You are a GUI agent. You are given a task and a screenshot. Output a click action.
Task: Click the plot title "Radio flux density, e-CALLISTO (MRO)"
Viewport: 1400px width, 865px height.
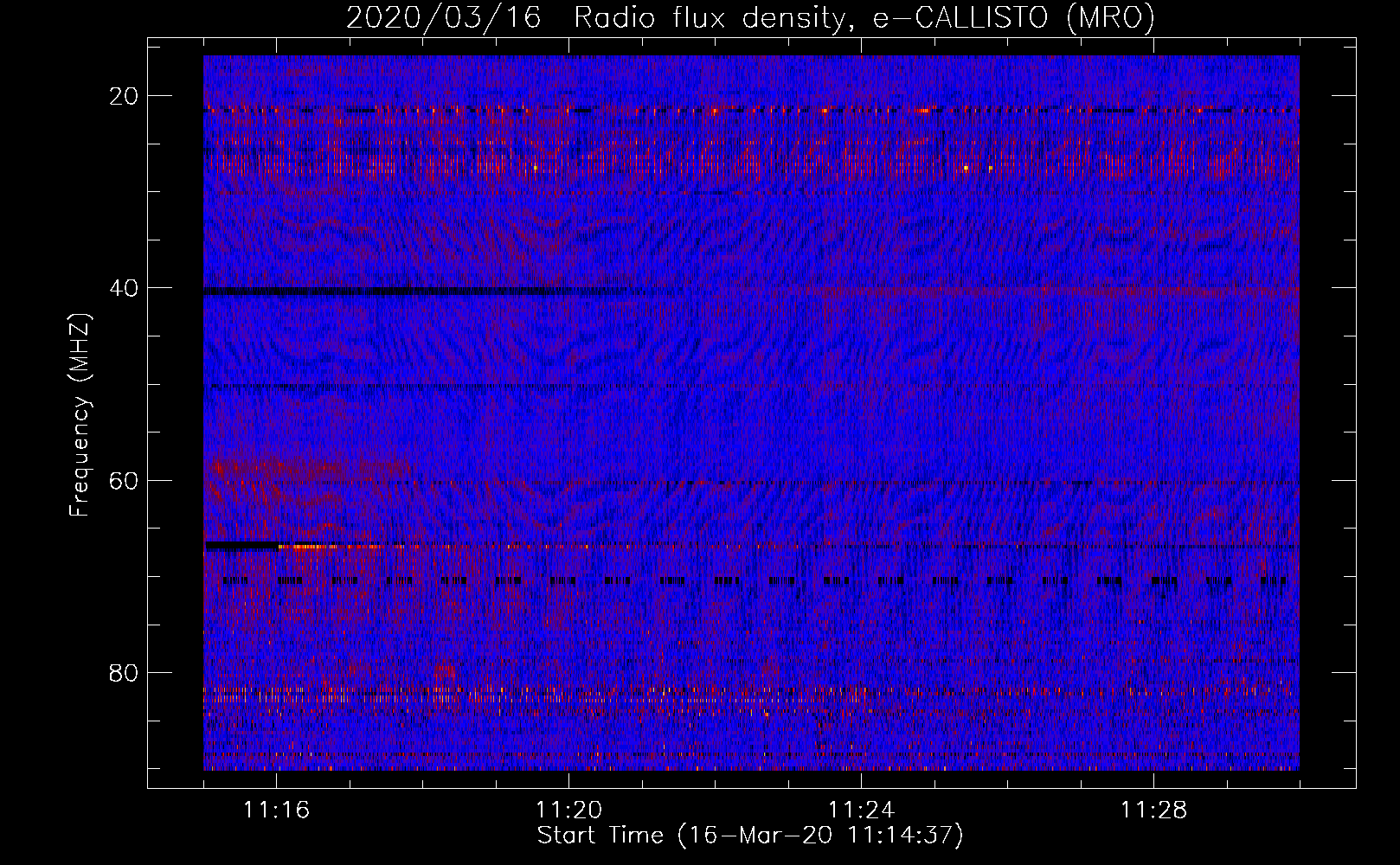864,17
